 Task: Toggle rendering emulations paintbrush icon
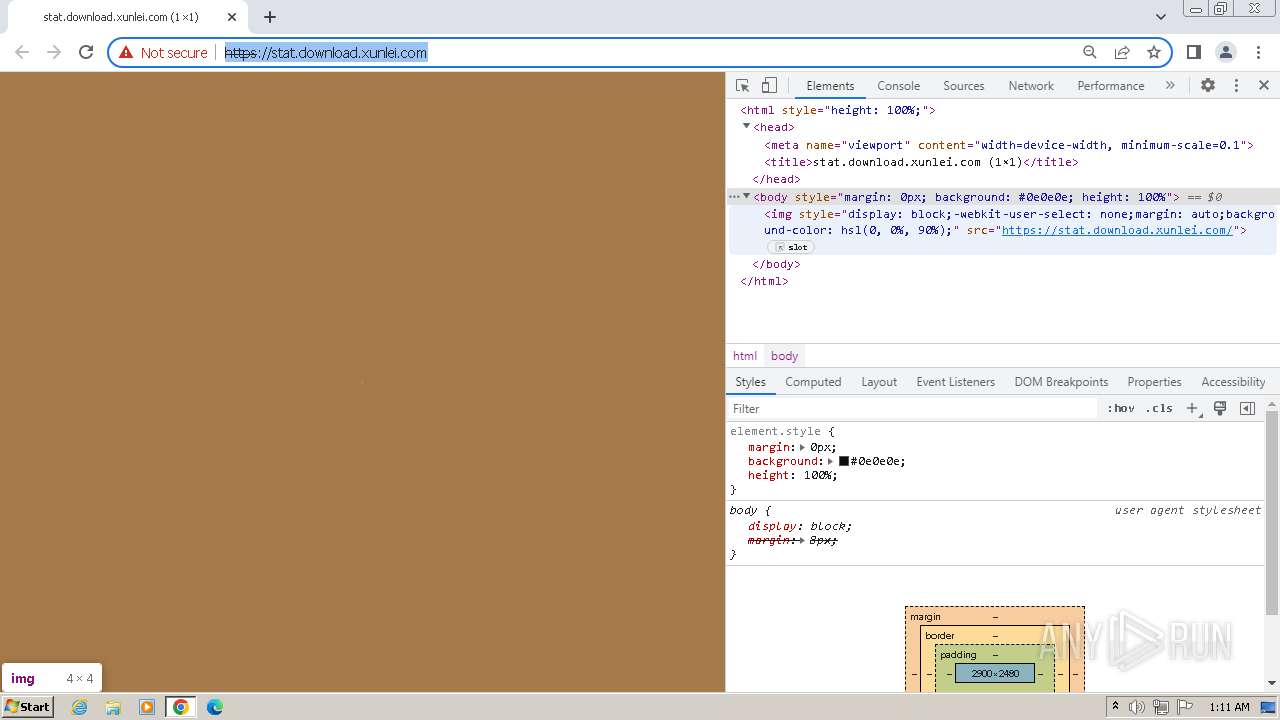click(1220, 408)
